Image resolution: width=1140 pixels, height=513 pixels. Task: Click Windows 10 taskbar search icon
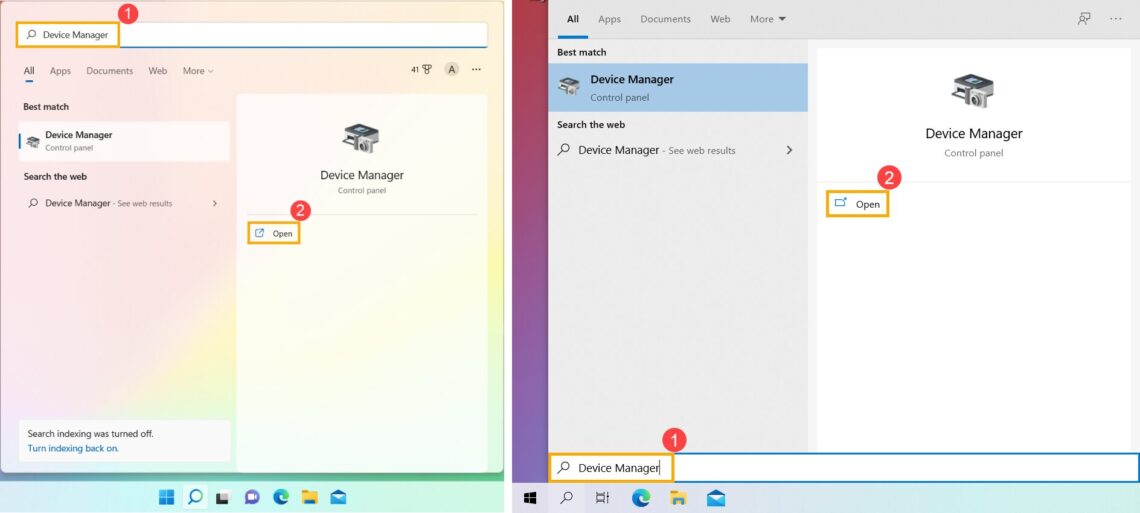tap(567, 498)
